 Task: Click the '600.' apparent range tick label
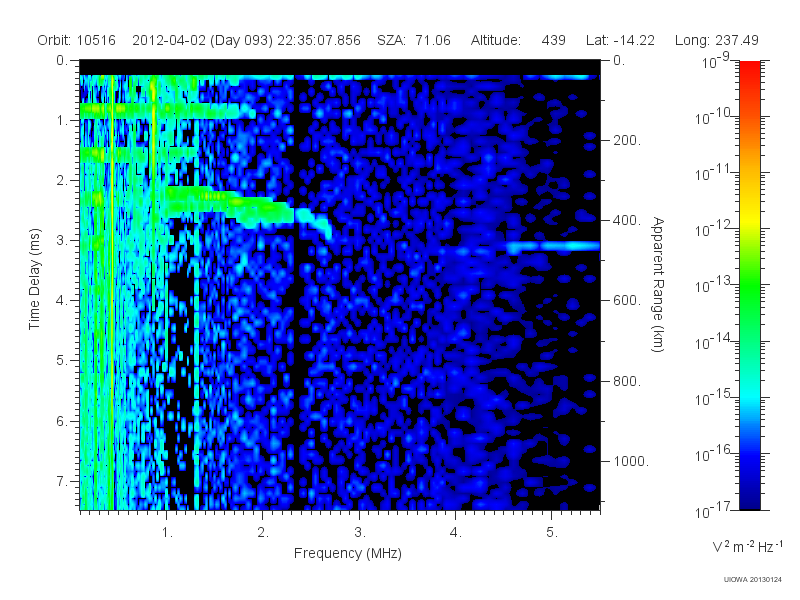click(626, 301)
